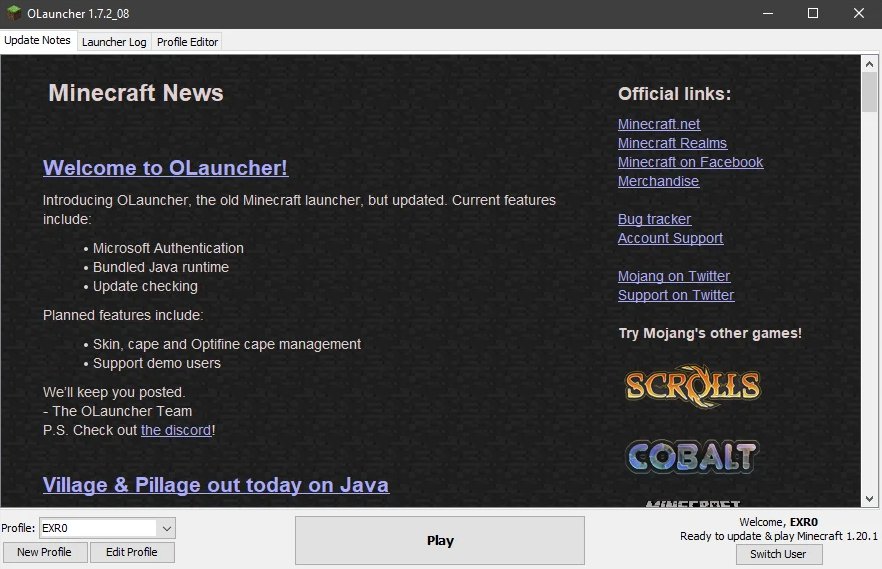
Task: Follow the discord link
Action: [176, 430]
